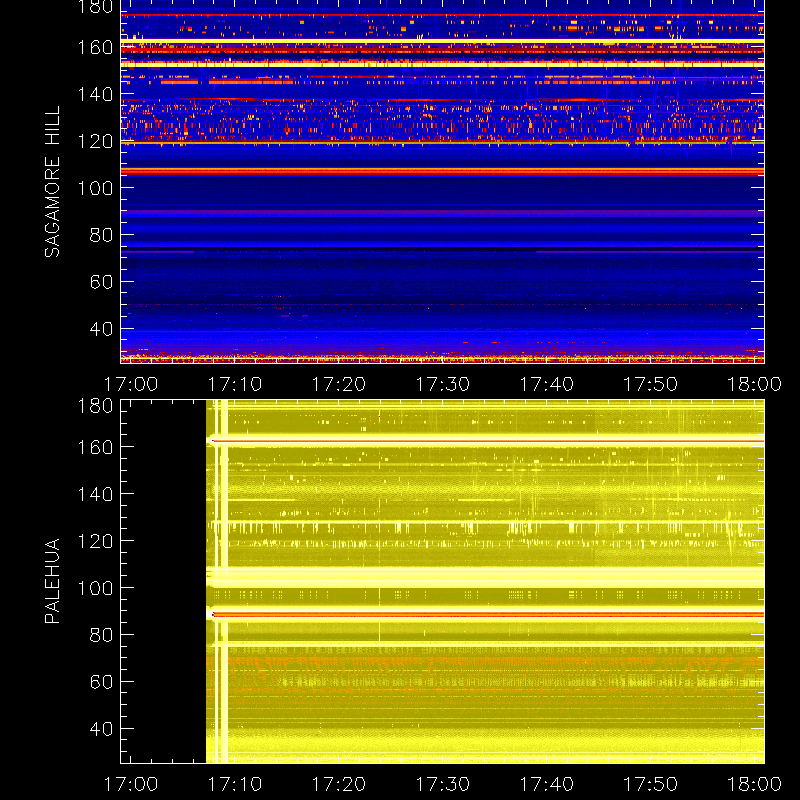Click 17:40 time label under Sagamore Hill plot
Screen dimensions: 800x800
point(547,384)
